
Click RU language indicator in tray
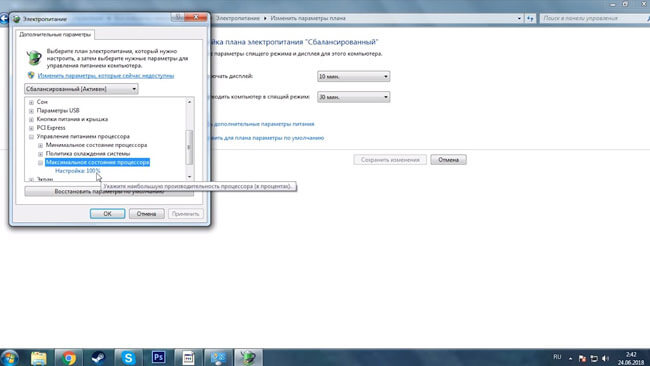tap(557, 357)
